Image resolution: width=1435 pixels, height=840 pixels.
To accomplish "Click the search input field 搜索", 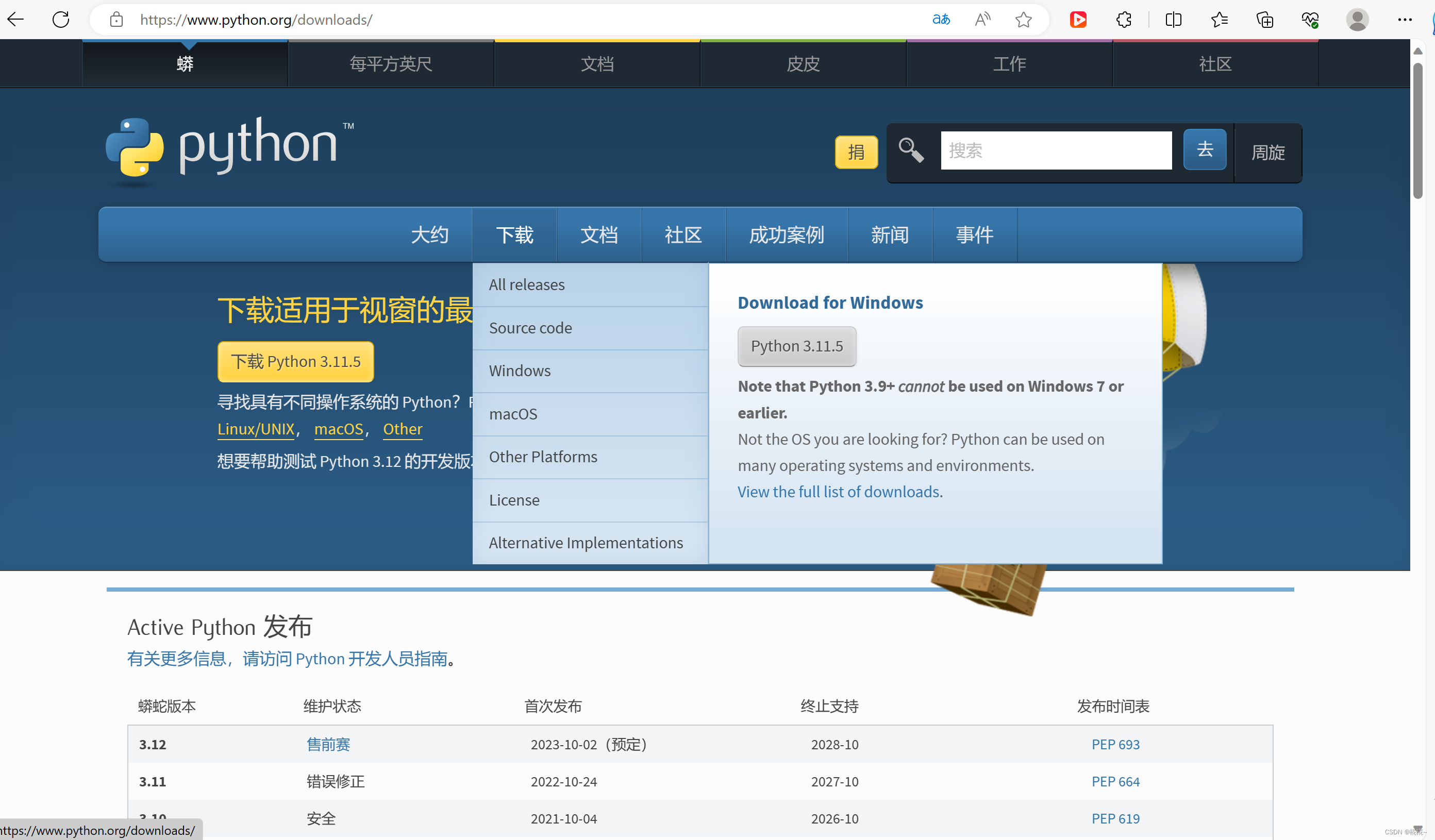I will (x=1056, y=150).
